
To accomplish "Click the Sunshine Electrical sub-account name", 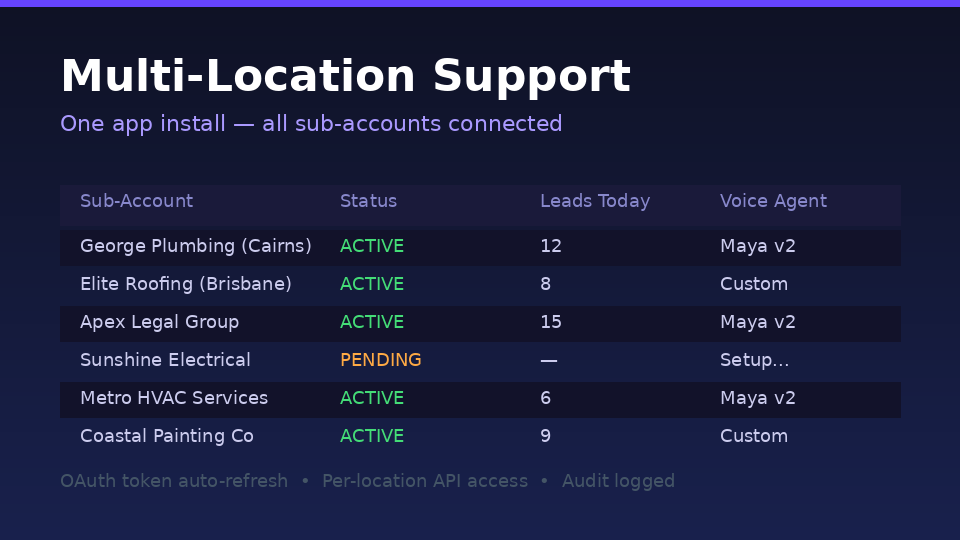I will tap(165, 360).
